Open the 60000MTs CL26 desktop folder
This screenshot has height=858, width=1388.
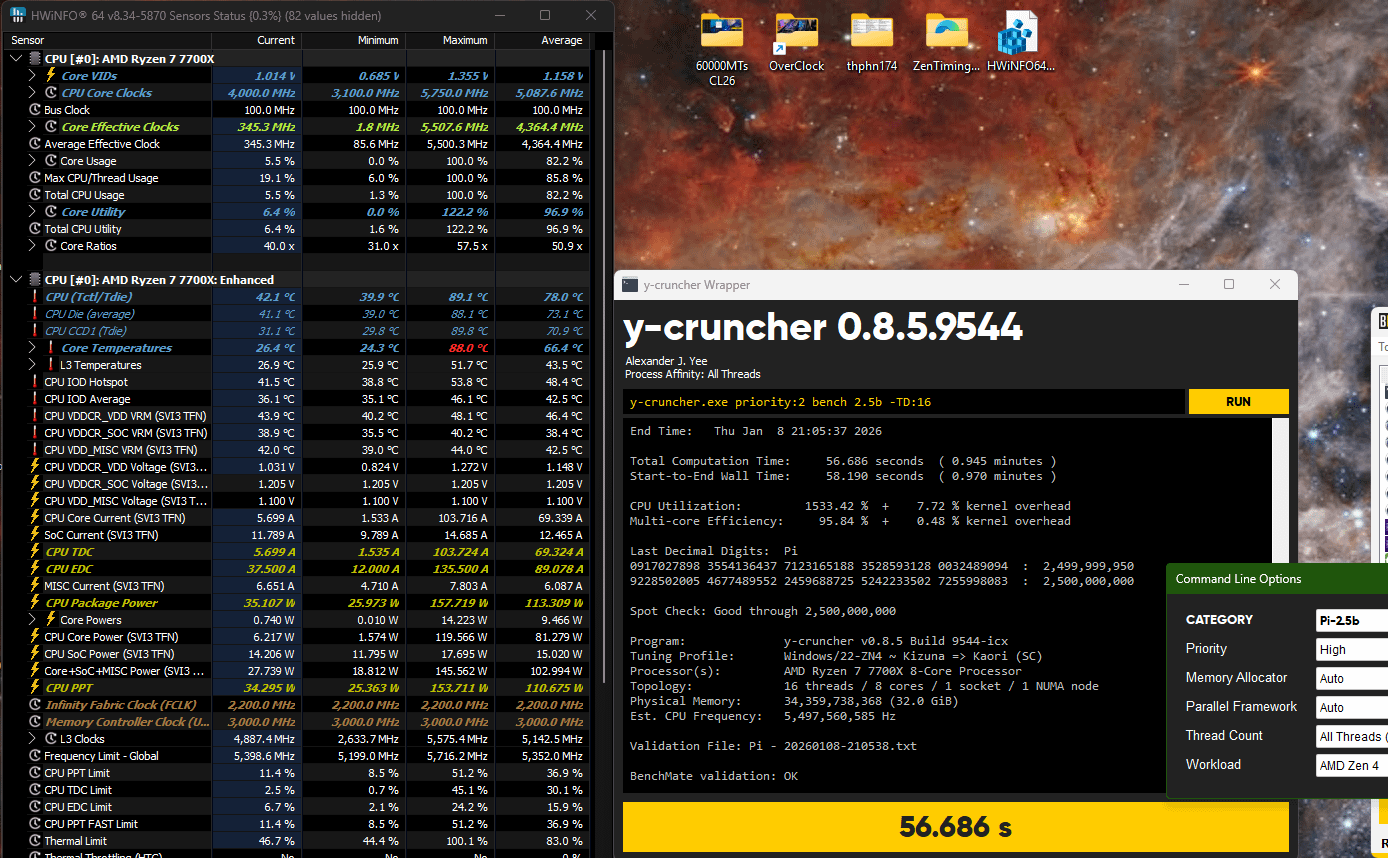coord(721,35)
